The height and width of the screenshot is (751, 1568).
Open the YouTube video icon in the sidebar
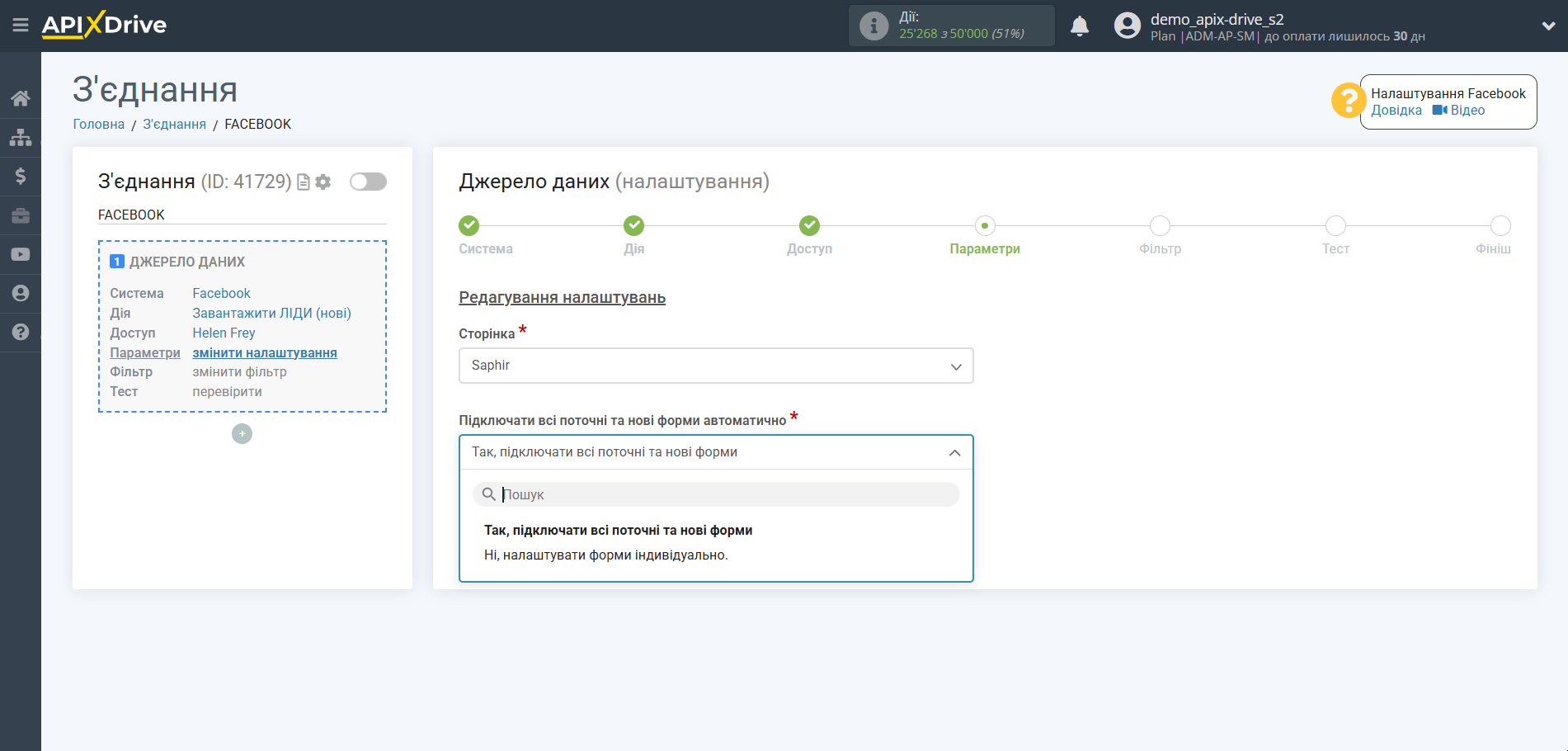(20, 253)
